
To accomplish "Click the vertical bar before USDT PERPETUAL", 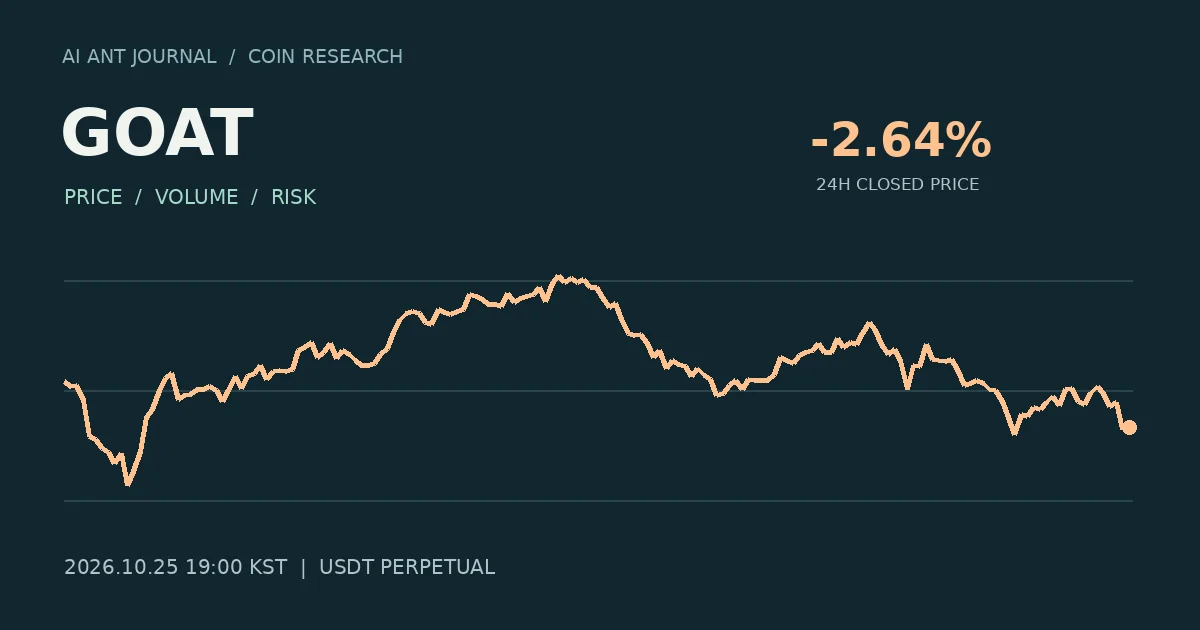I will coord(303,567).
